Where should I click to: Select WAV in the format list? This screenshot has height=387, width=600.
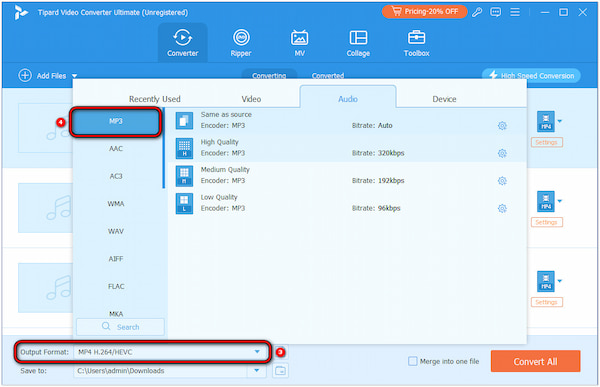tap(116, 231)
